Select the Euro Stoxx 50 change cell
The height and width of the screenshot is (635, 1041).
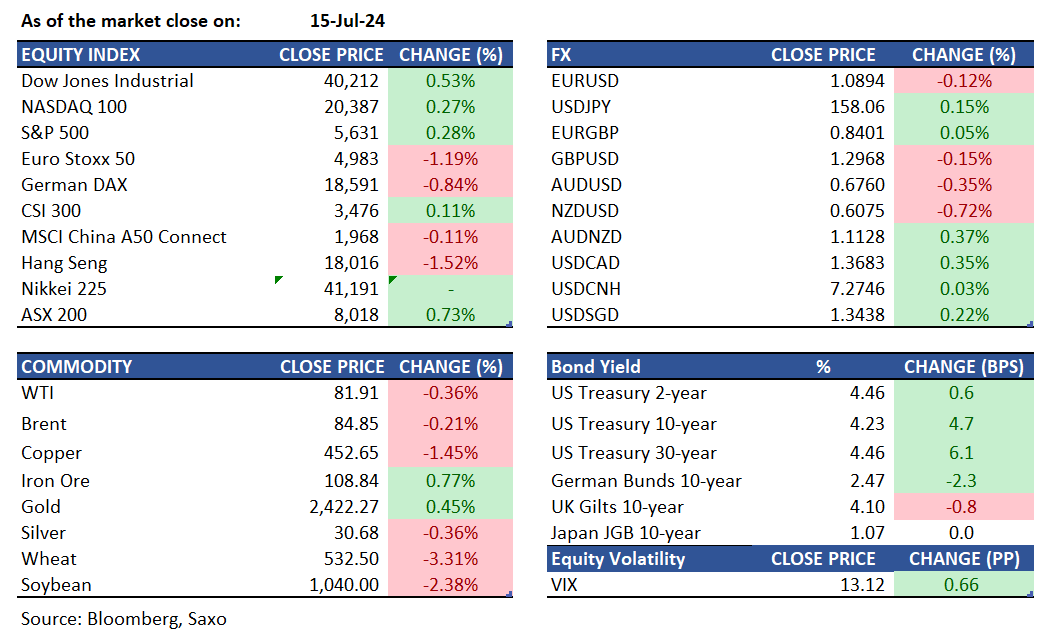[x=450, y=159]
